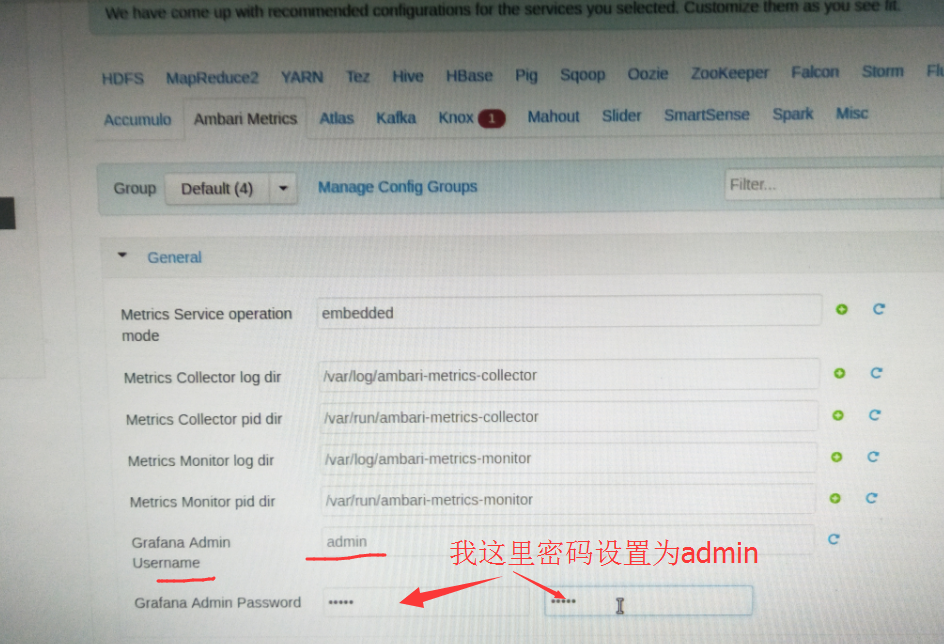Click the General section heading link
944x644 pixels.
pyautogui.click(x=175, y=258)
